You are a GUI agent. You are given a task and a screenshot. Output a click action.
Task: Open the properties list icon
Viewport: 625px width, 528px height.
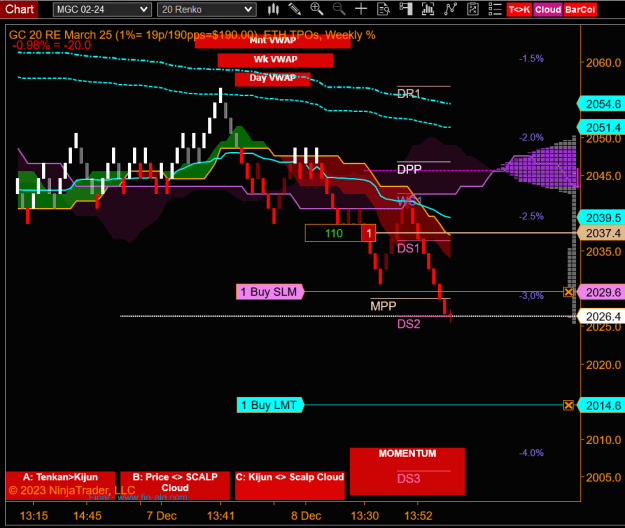(x=495, y=9)
